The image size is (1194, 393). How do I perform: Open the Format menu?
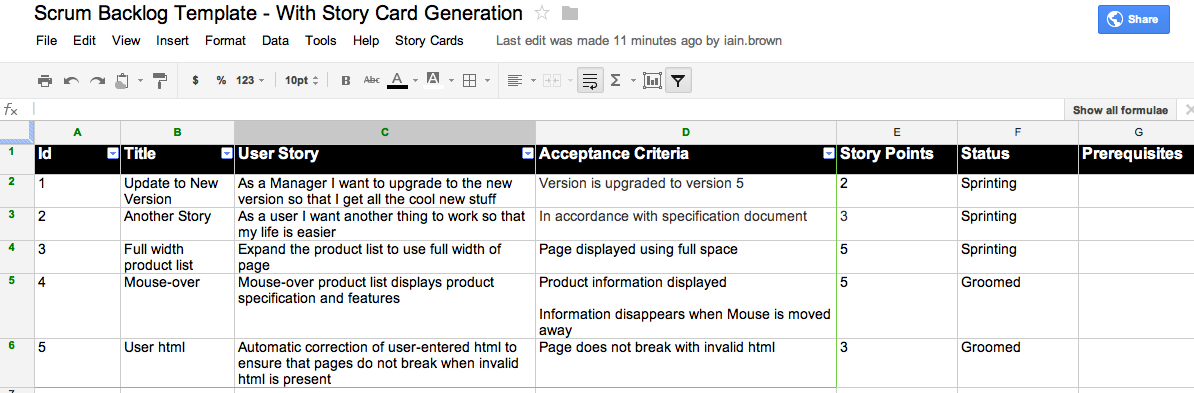click(x=225, y=41)
